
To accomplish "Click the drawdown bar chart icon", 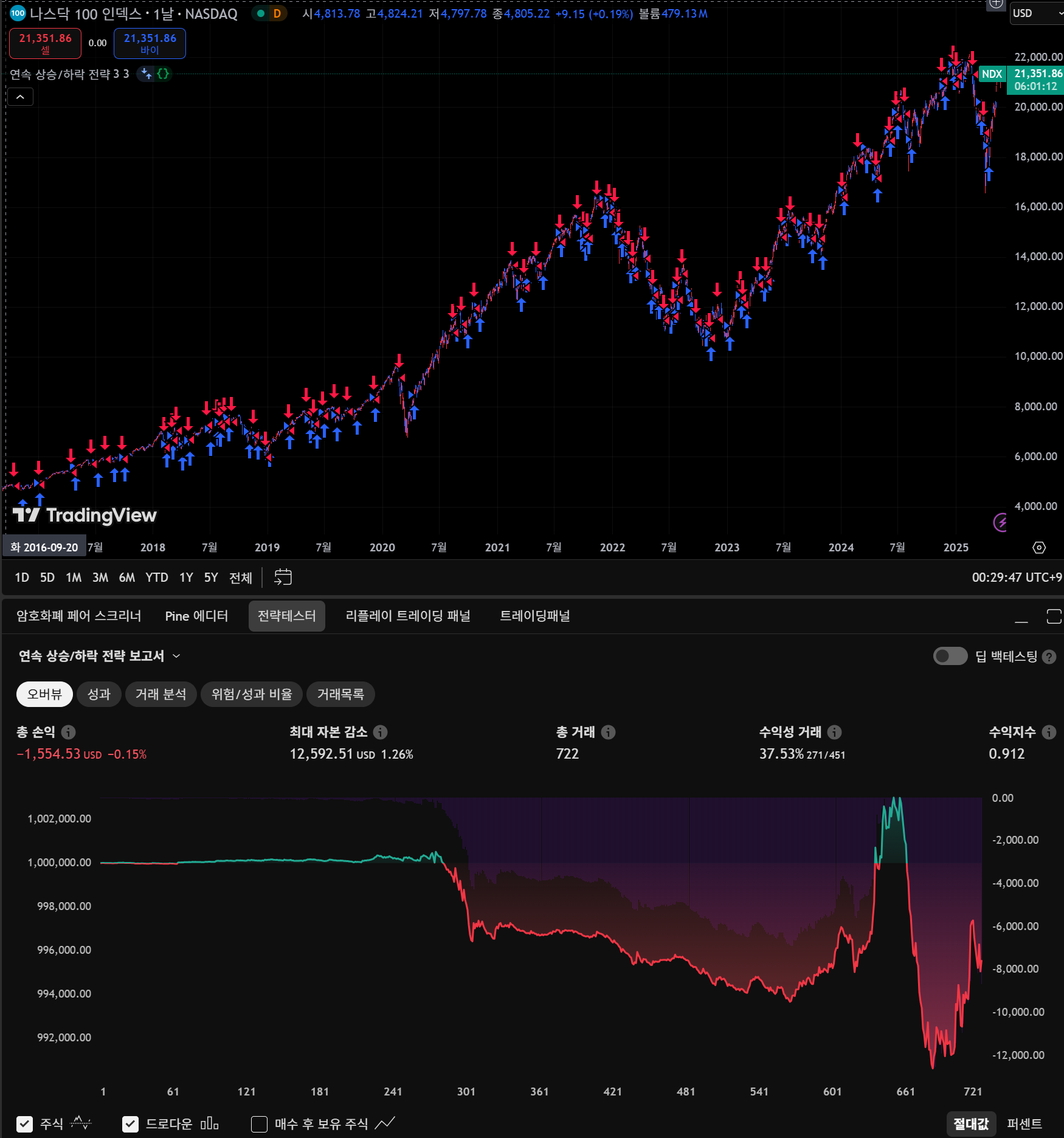I will (209, 1123).
